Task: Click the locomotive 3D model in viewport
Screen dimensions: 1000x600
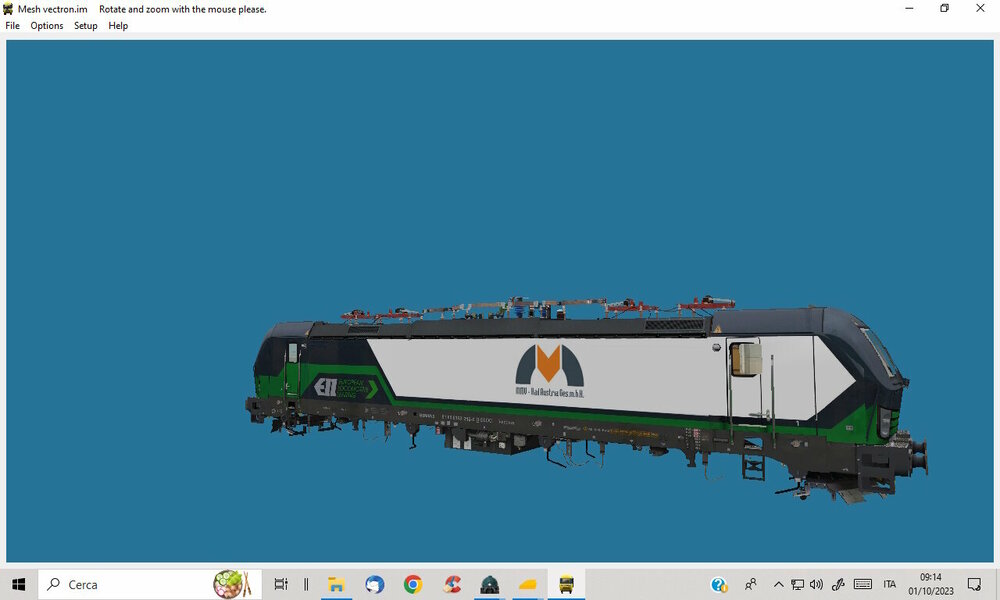Action: [585, 399]
